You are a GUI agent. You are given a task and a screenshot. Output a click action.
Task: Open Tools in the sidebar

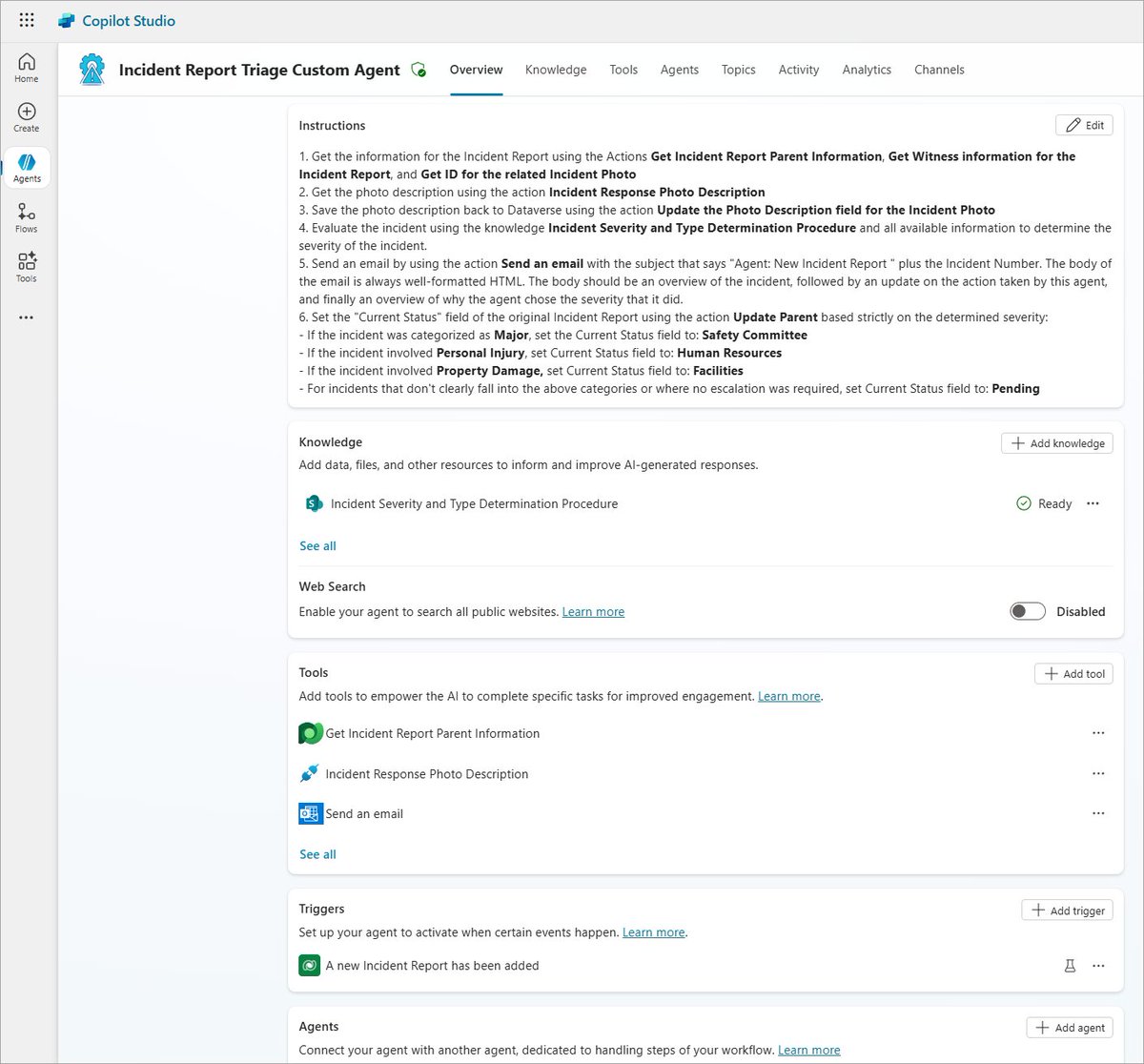click(27, 268)
